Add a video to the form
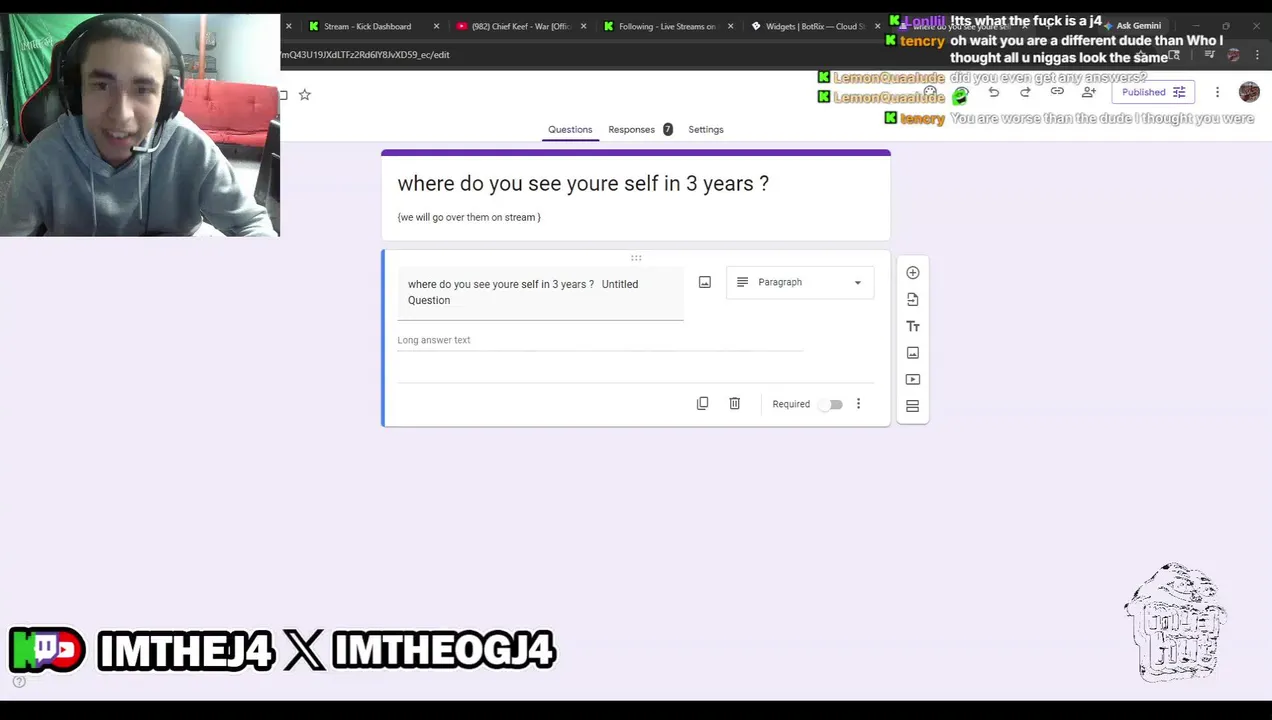The image size is (1272, 720). click(912, 379)
